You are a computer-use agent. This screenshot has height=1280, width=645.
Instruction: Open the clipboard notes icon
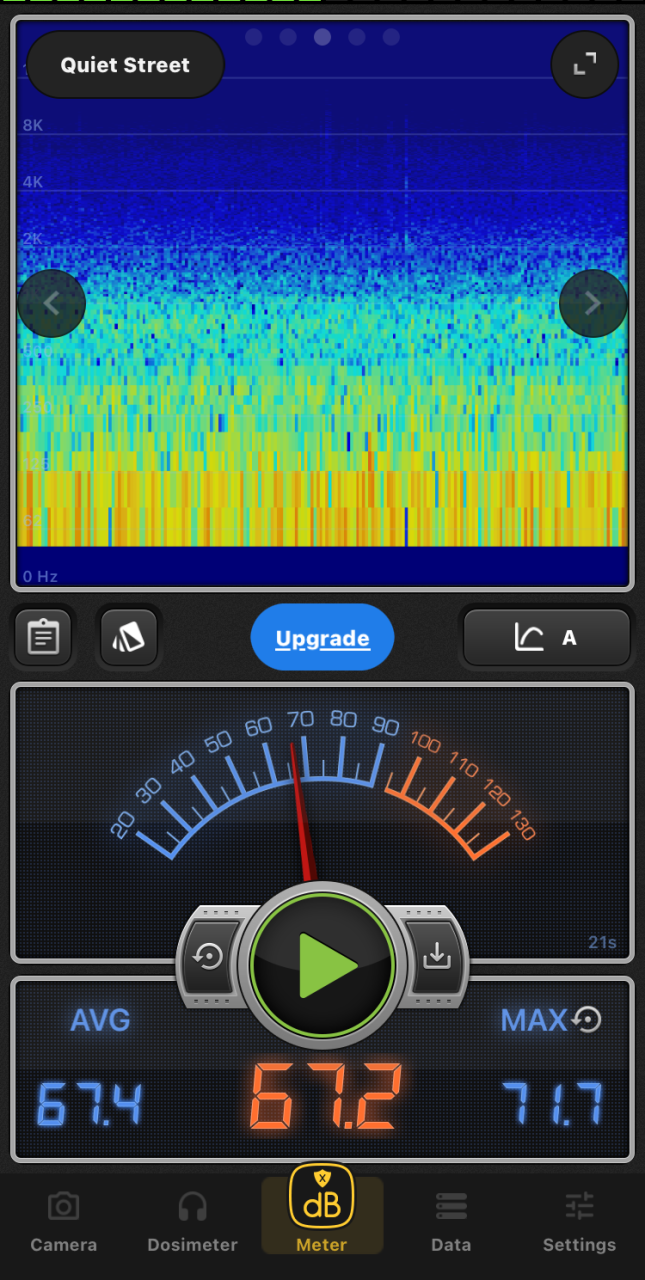[x=42, y=637]
